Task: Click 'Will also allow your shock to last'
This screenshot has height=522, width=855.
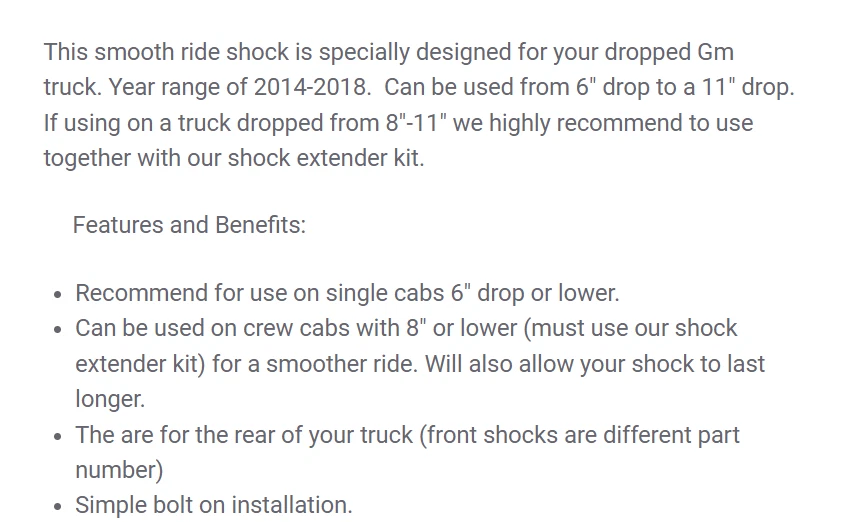Action: point(595,363)
